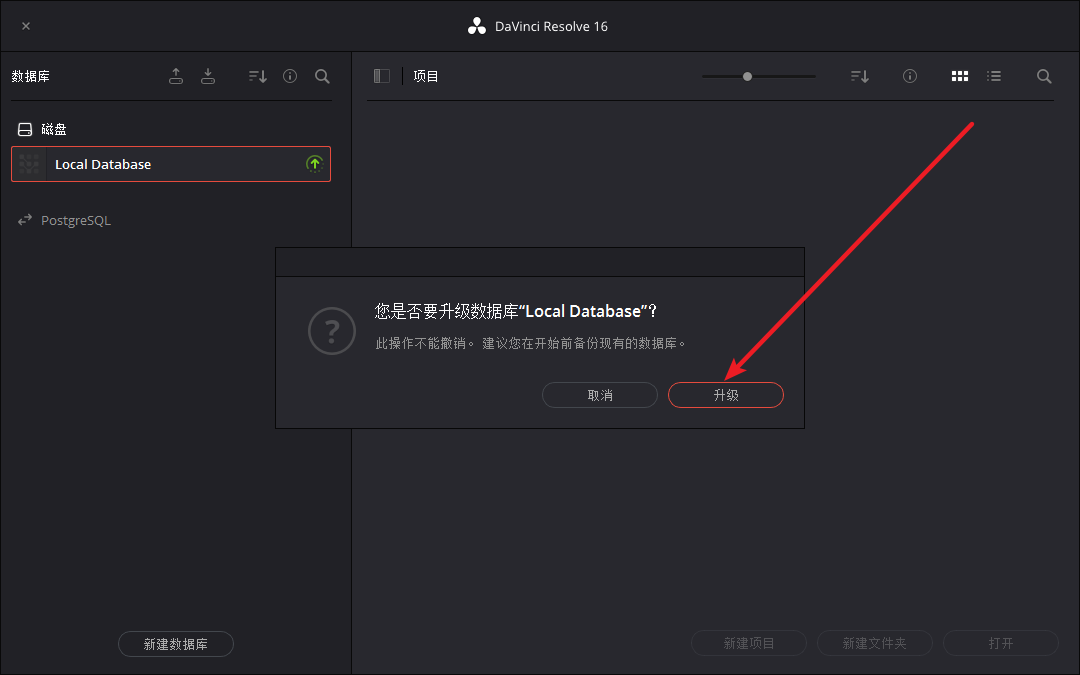Click the Local Database thumbnail icon
The height and width of the screenshot is (675, 1080).
[x=29, y=164]
